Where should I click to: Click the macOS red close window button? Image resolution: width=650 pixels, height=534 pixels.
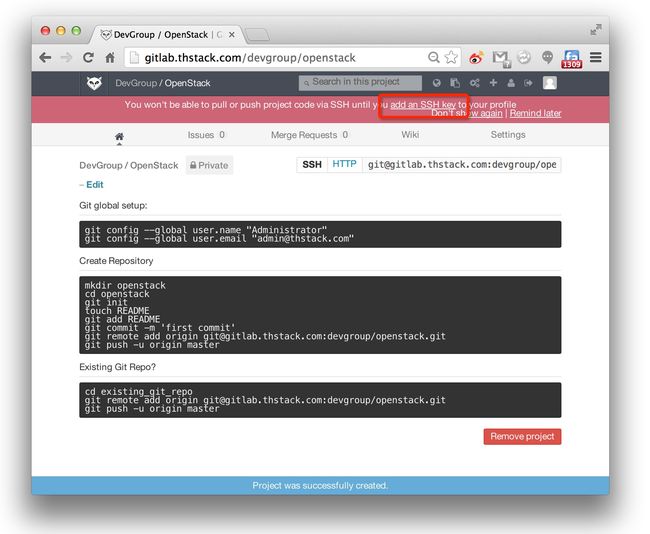pyautogui.click(x=46, y=31)
